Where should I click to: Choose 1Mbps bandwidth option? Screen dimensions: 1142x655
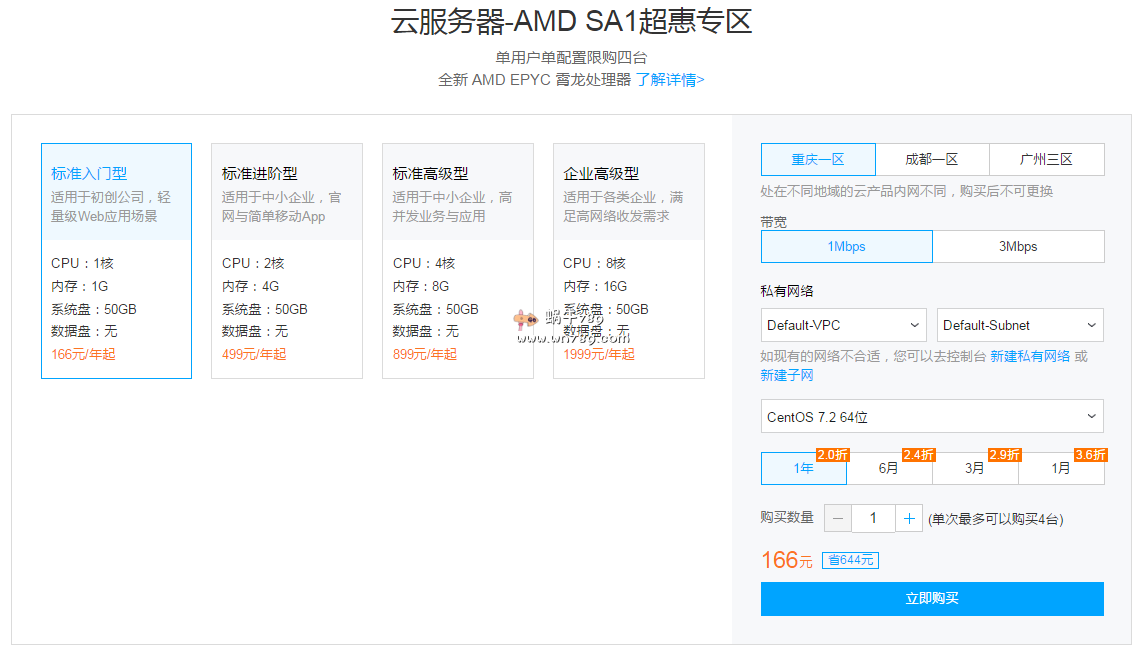pyautogui.click(x=846, y=247)
